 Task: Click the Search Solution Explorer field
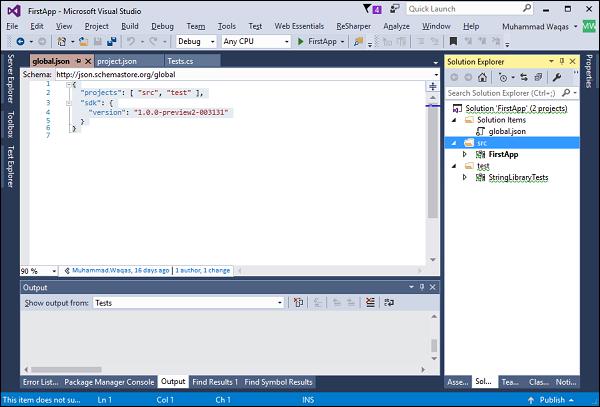(500, 93)
